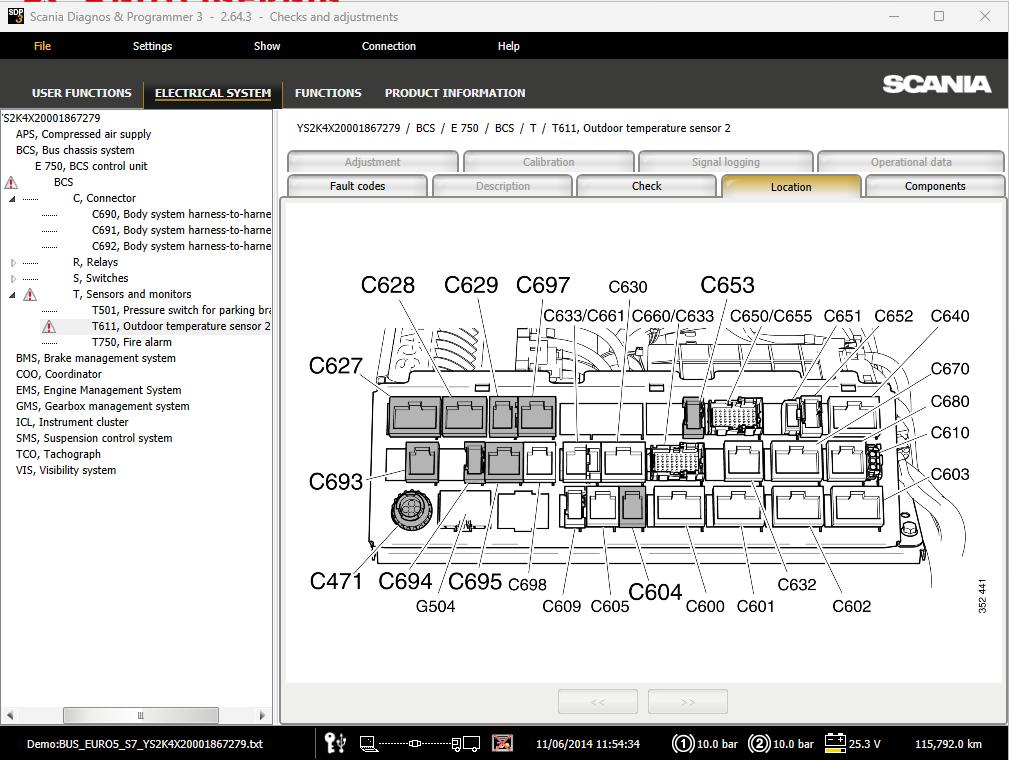Click the horizontal scrollbar thumb in tree
This screenshot has height=760, width=1009.
141,715
